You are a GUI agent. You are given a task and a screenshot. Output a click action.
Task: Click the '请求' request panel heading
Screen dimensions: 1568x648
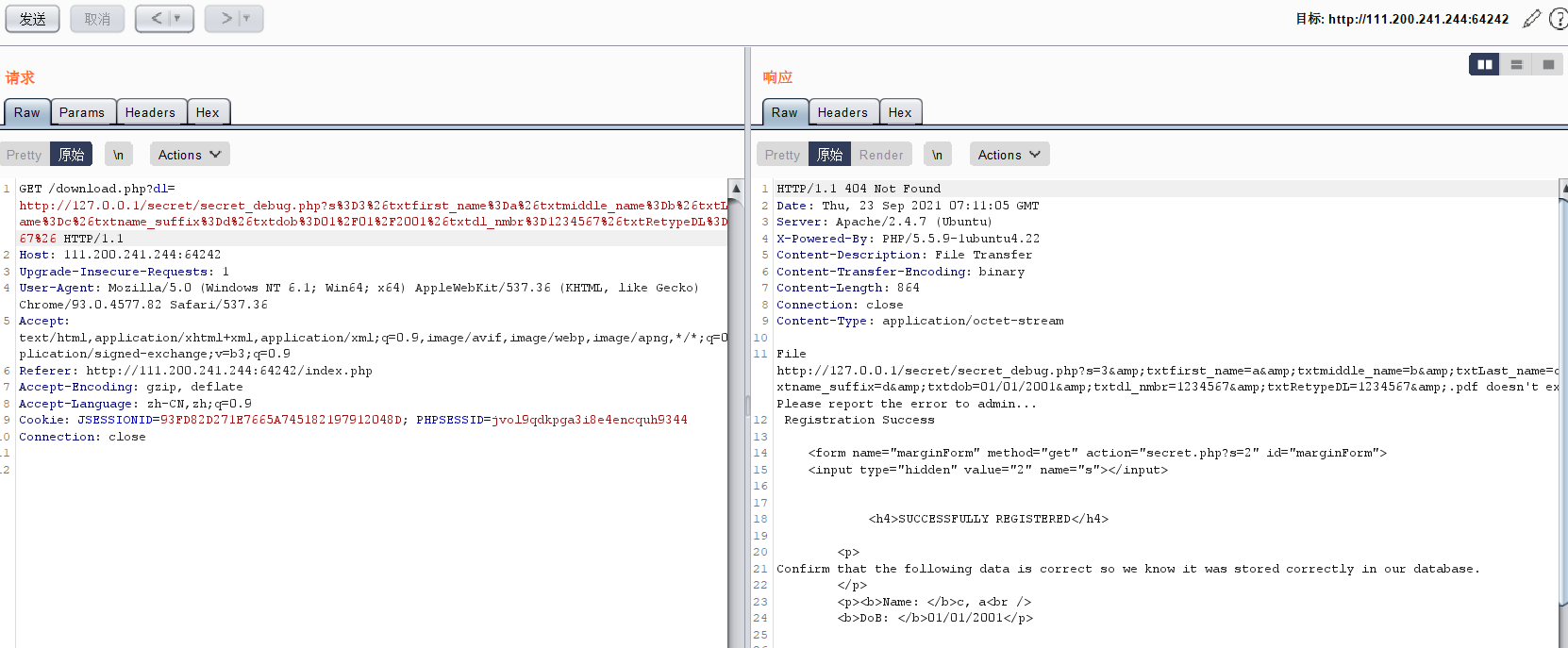click(x=20, y=77)
